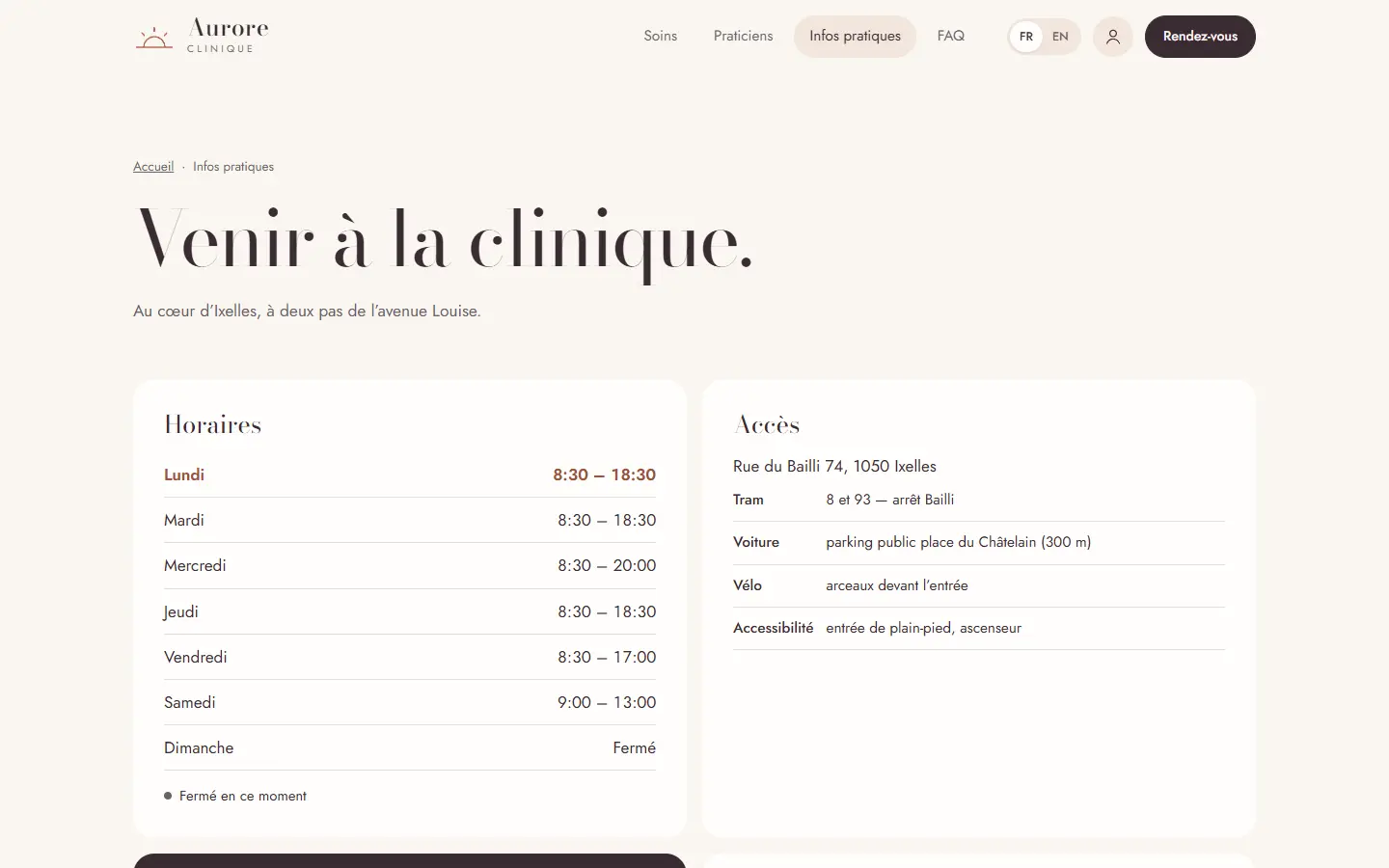The height and width of the screenshot is (868, 1389).
Task: Select the FR language option
Action: coord(1026,37)
